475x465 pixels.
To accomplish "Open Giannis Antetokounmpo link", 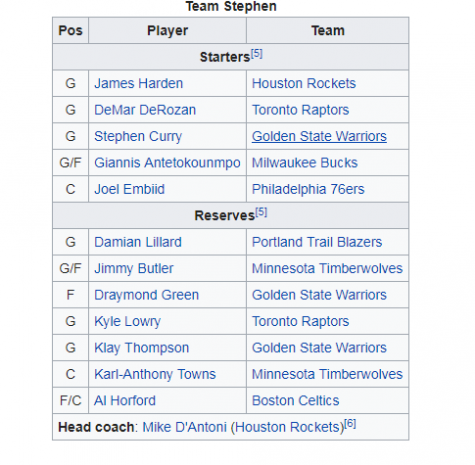I will (167, 163).
